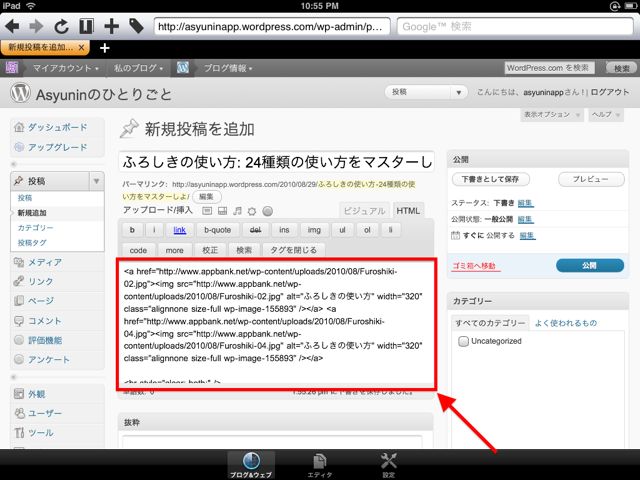This screenshot has height=480, width=640.
Task: Switch to the HTML editor tab
Action: pos(408,211)
